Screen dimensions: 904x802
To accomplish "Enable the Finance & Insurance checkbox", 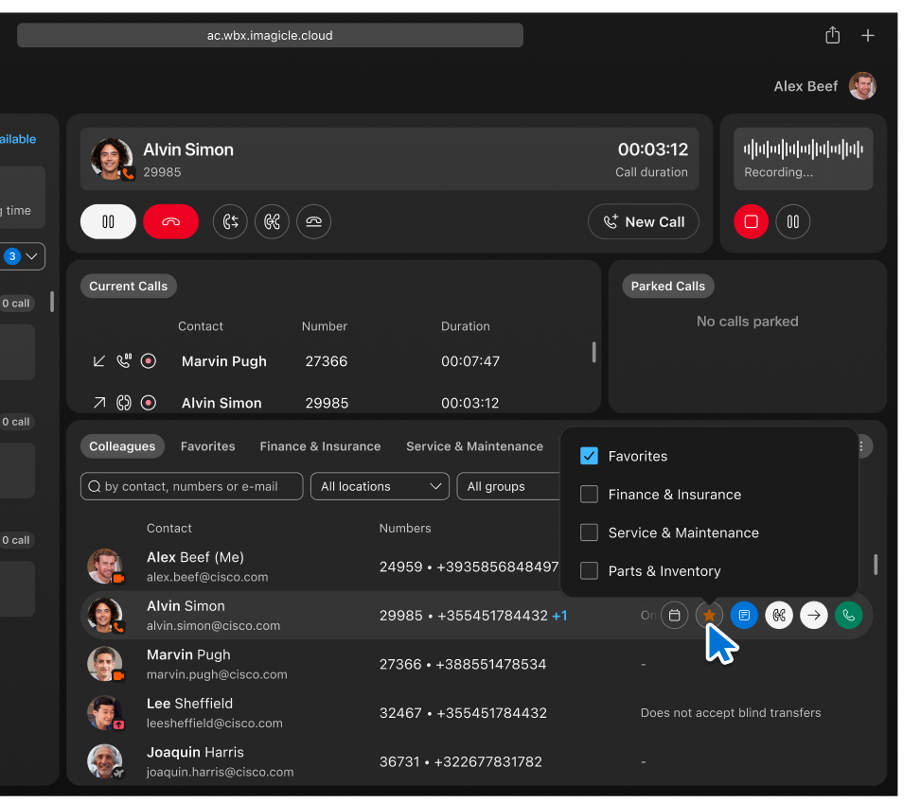I will coord(589,494).
